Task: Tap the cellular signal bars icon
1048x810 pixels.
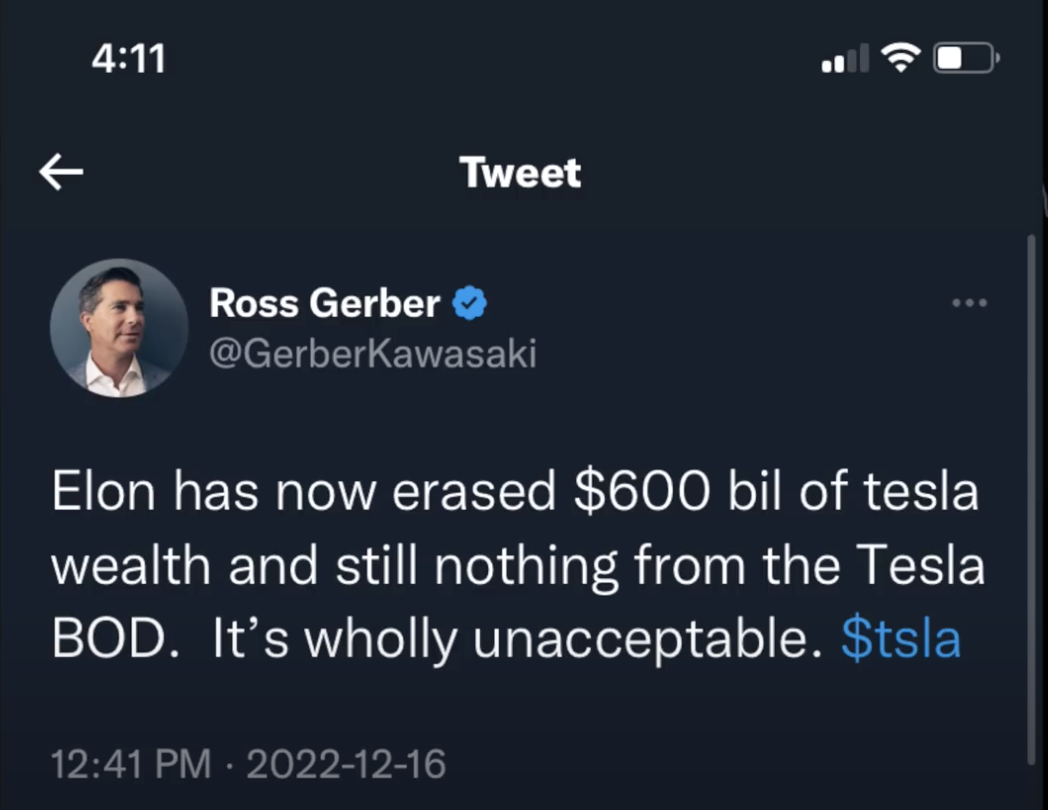Action: [x=846, y=62]
